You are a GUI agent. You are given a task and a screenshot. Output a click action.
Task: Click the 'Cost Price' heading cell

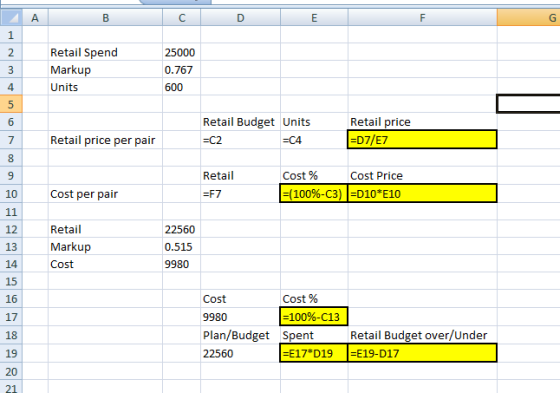(x=422, y=176)
